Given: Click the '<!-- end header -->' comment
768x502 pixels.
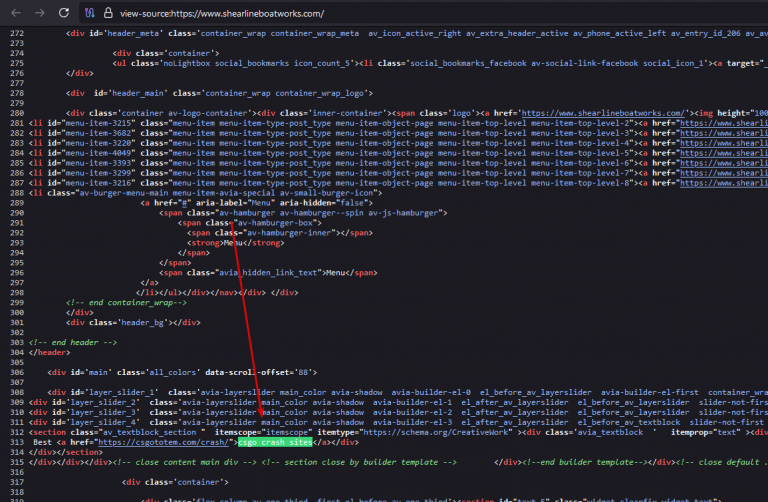Looking at the screenshot, I should tap(72, 342).
